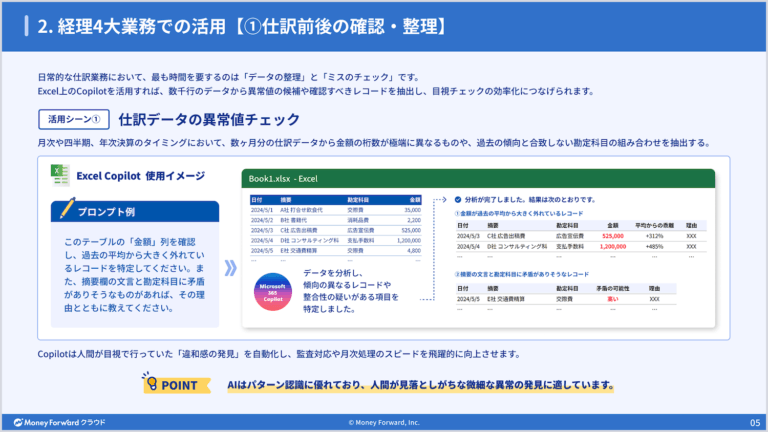This screenshot has height=432, width=768.
Task: Click the © Money Forward, Inc. footer text
Action: click(x=384, y=422)
